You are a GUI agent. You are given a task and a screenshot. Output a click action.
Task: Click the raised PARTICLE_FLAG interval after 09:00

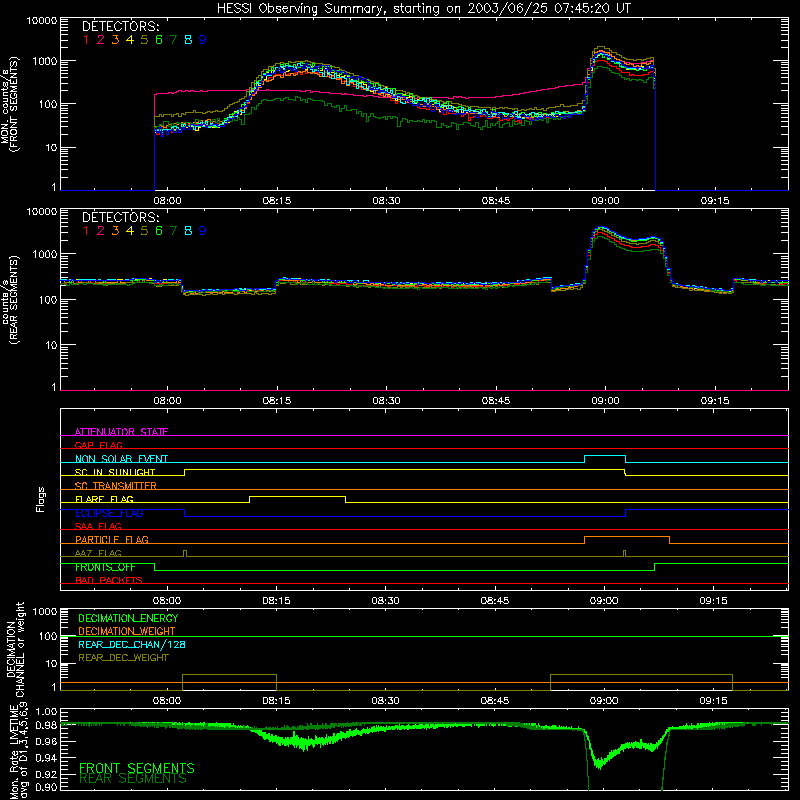(x=627, y=537)
